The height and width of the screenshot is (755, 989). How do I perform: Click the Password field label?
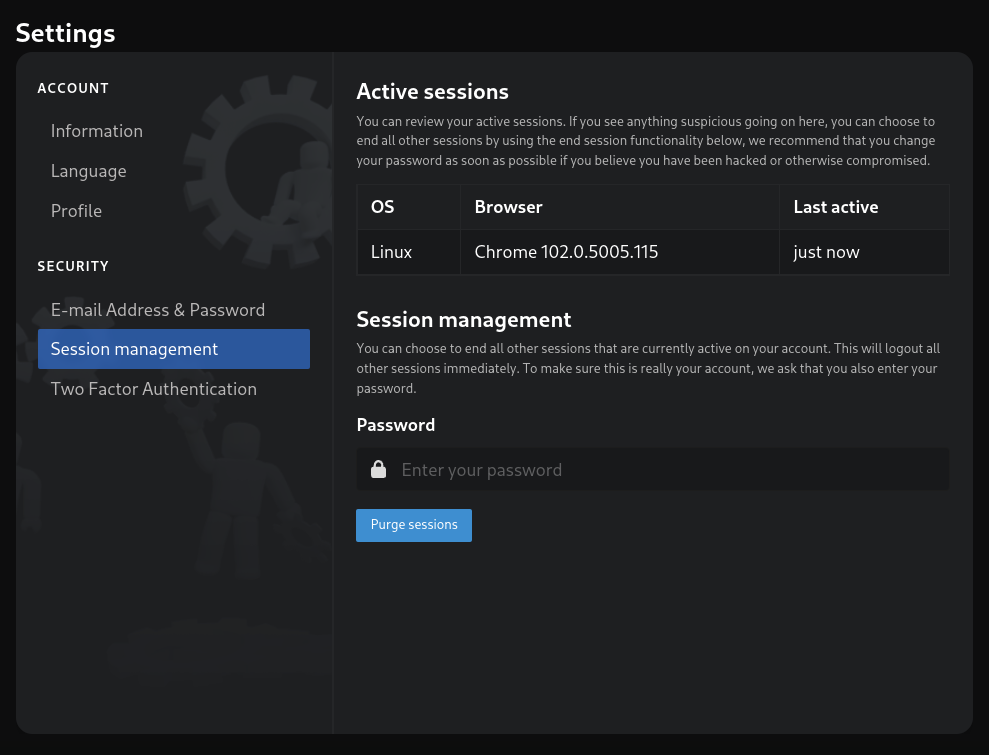point(395,425)
